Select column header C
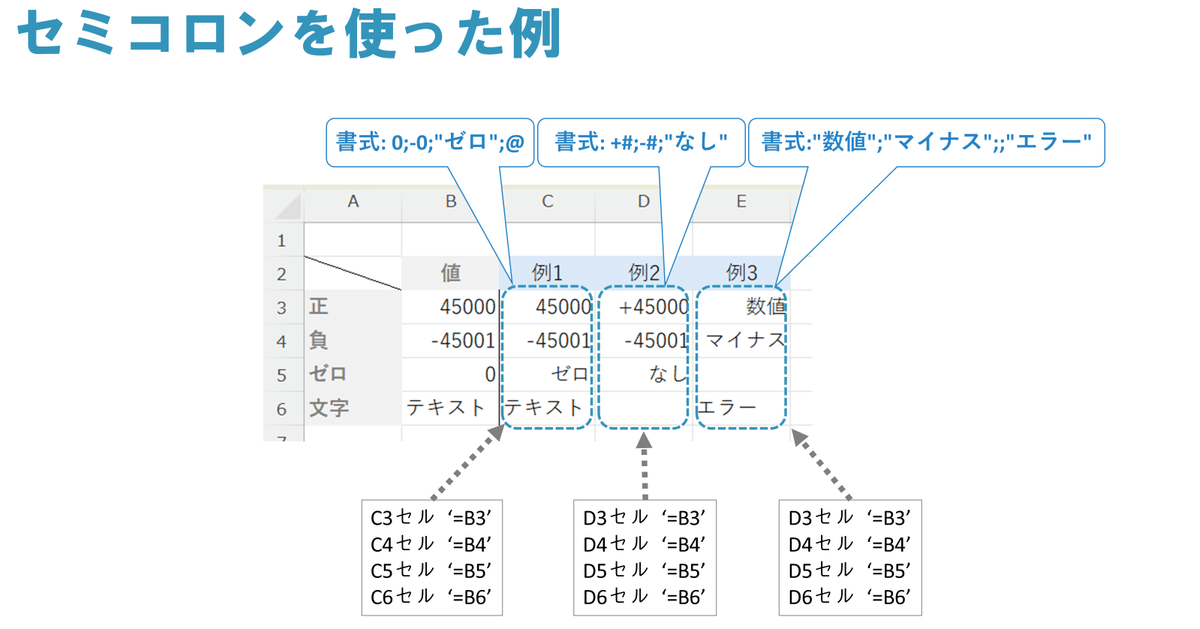This screenshot has width=1200, height=629. pyautogui.click(x=547, y=204)
